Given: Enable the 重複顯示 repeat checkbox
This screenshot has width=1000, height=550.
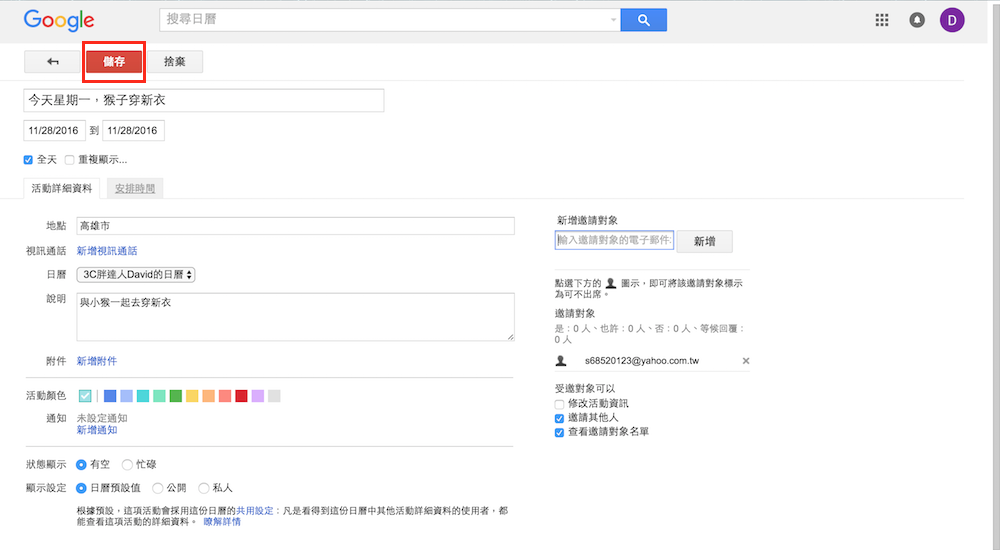Looking at the screenshot, I should click(x=70, y=160).
